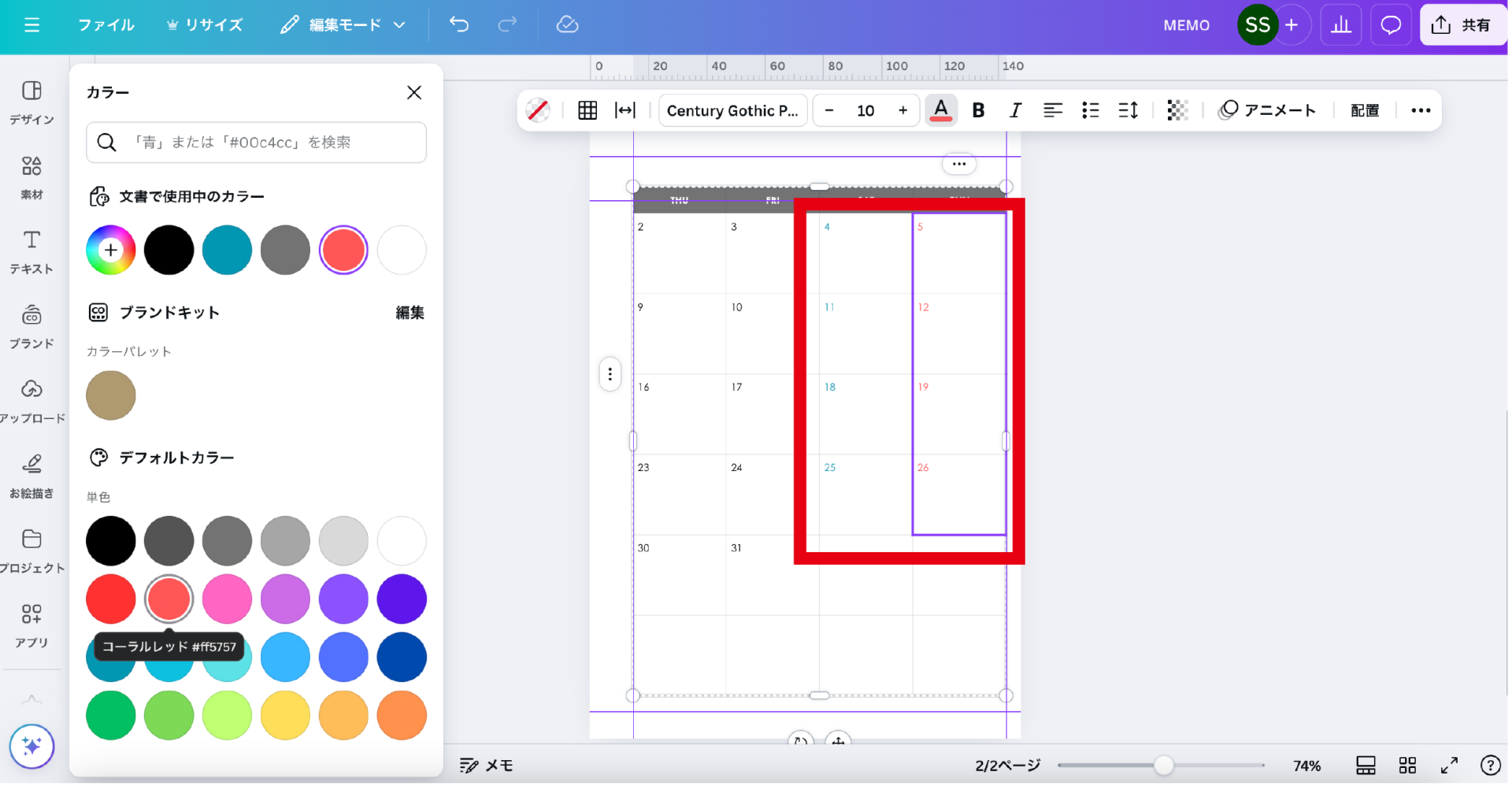
Task: Open the comments speech bubble icon
Action: pos(1391,25)
